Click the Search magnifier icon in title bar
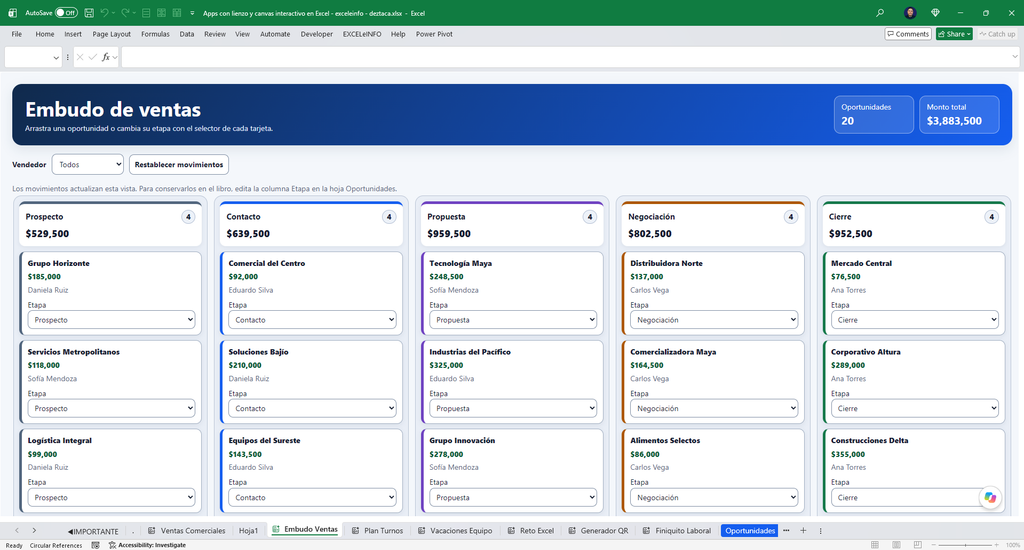Image resolution: width=1024 pixels, height=550 pixels. point(880,13)
